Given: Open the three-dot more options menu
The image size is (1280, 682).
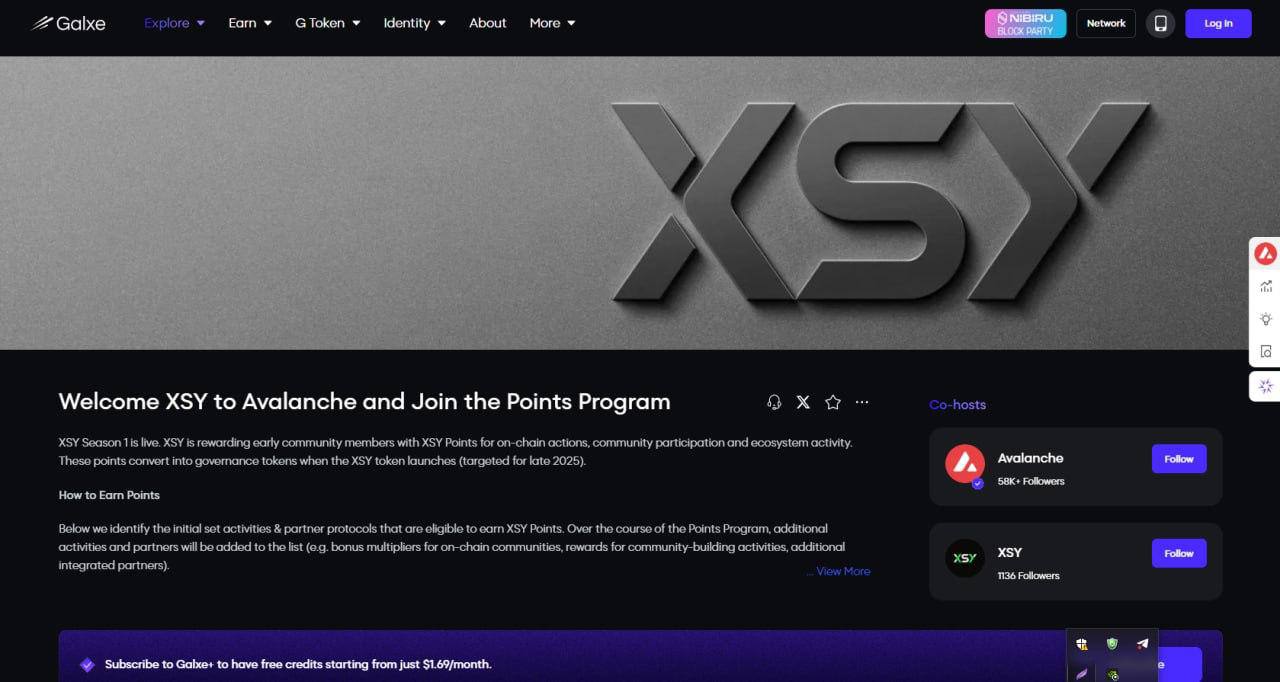Looking at the screenshot, I should click(862, 402).
